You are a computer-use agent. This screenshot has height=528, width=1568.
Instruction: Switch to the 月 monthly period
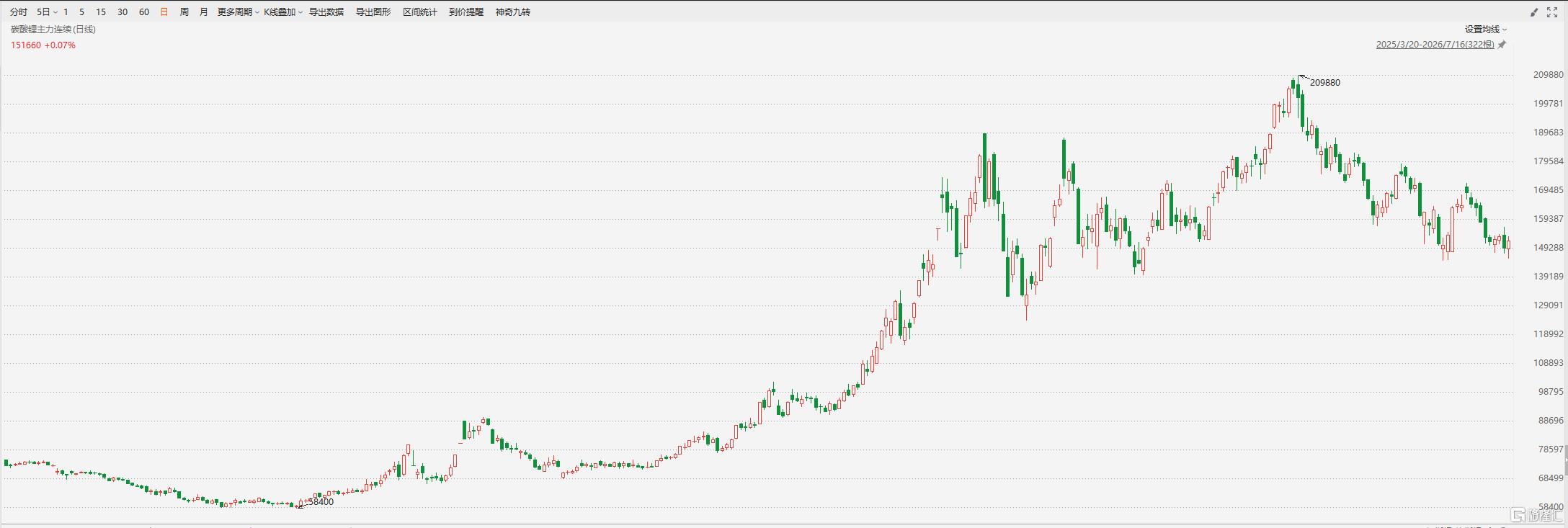point(204,12)
